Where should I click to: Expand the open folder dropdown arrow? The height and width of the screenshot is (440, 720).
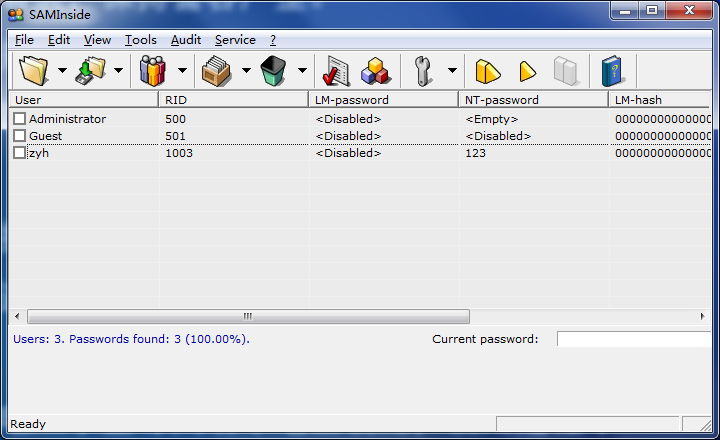coord(62,70)
